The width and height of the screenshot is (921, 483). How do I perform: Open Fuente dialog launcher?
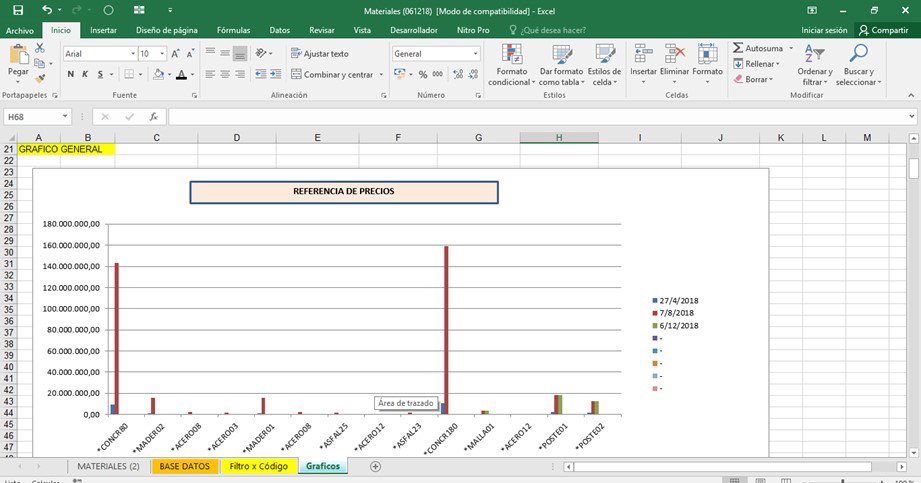[194, 95]
